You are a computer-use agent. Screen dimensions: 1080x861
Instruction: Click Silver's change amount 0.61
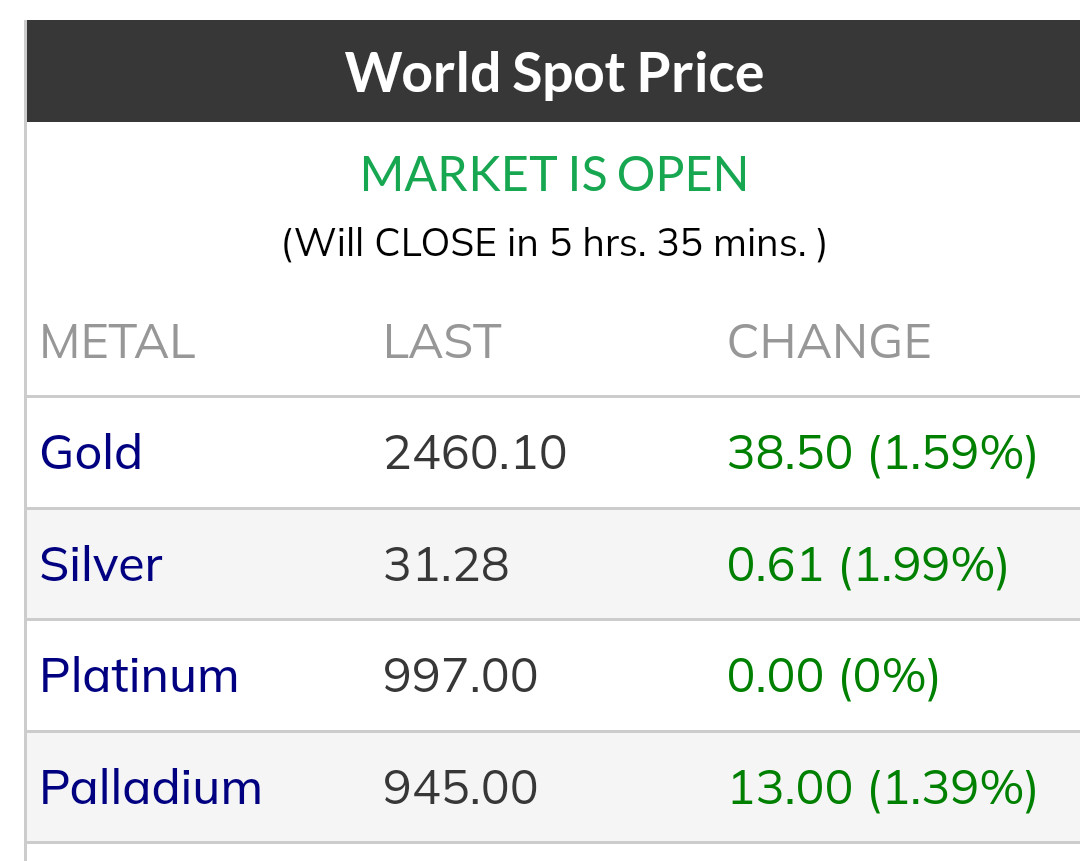(x=774, y=565)
